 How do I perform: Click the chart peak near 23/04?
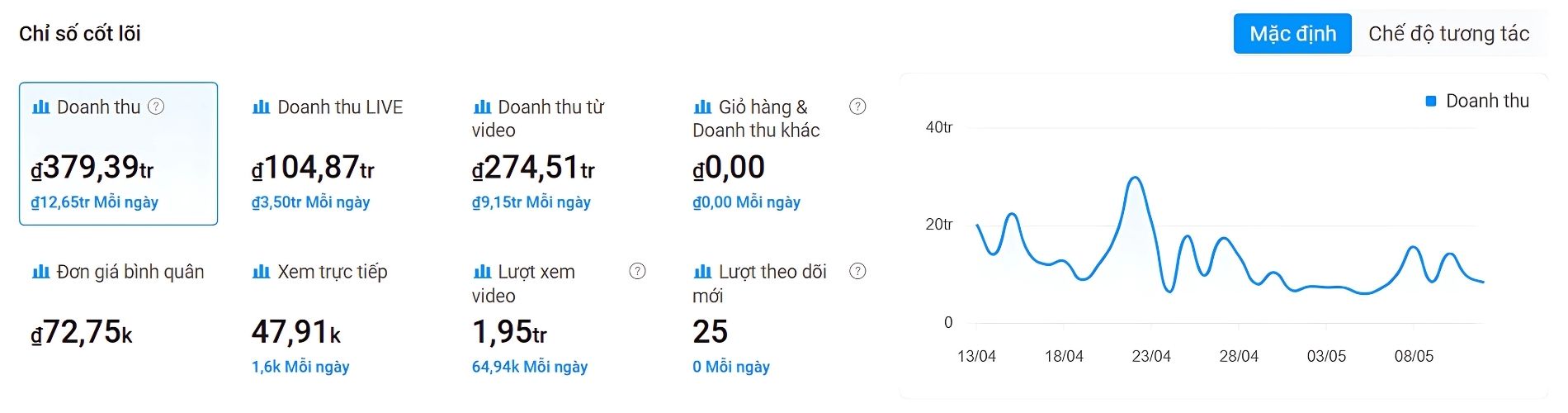pos(1136,178)
